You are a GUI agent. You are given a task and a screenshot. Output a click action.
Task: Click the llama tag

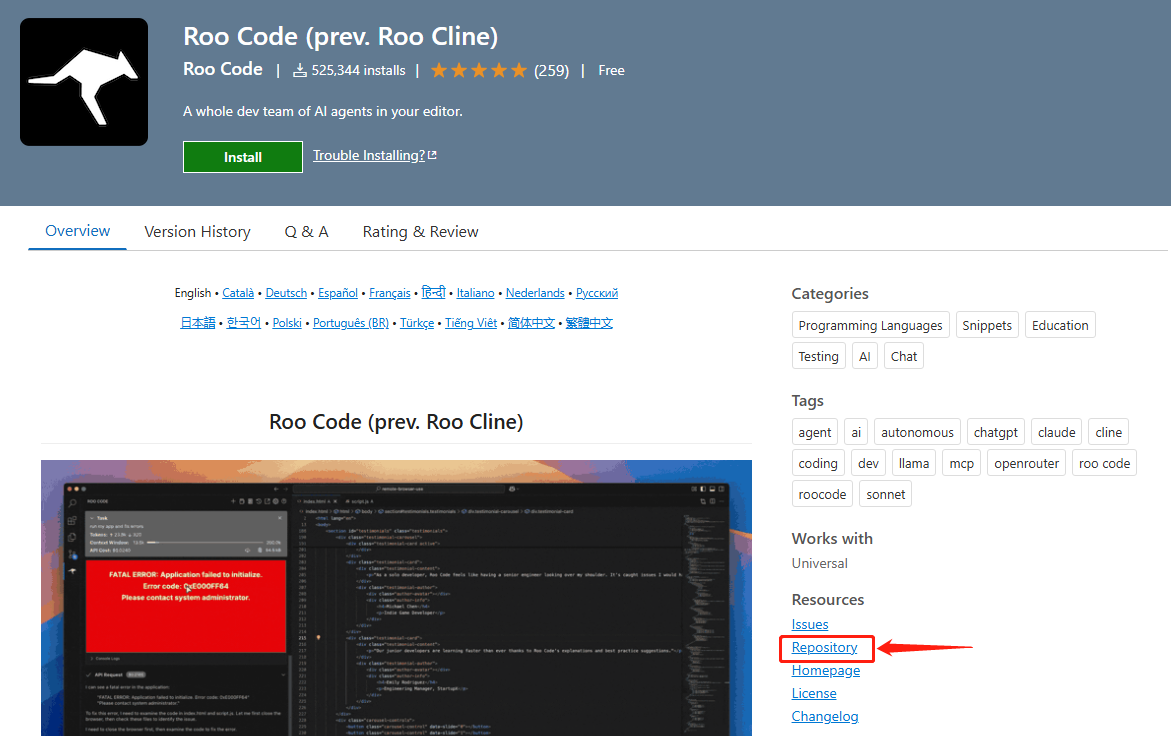point(914,463)
